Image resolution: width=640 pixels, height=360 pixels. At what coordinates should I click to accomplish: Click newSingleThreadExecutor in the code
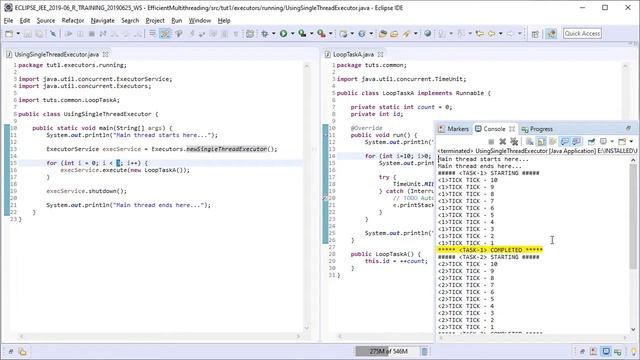(x=227, y=149)
